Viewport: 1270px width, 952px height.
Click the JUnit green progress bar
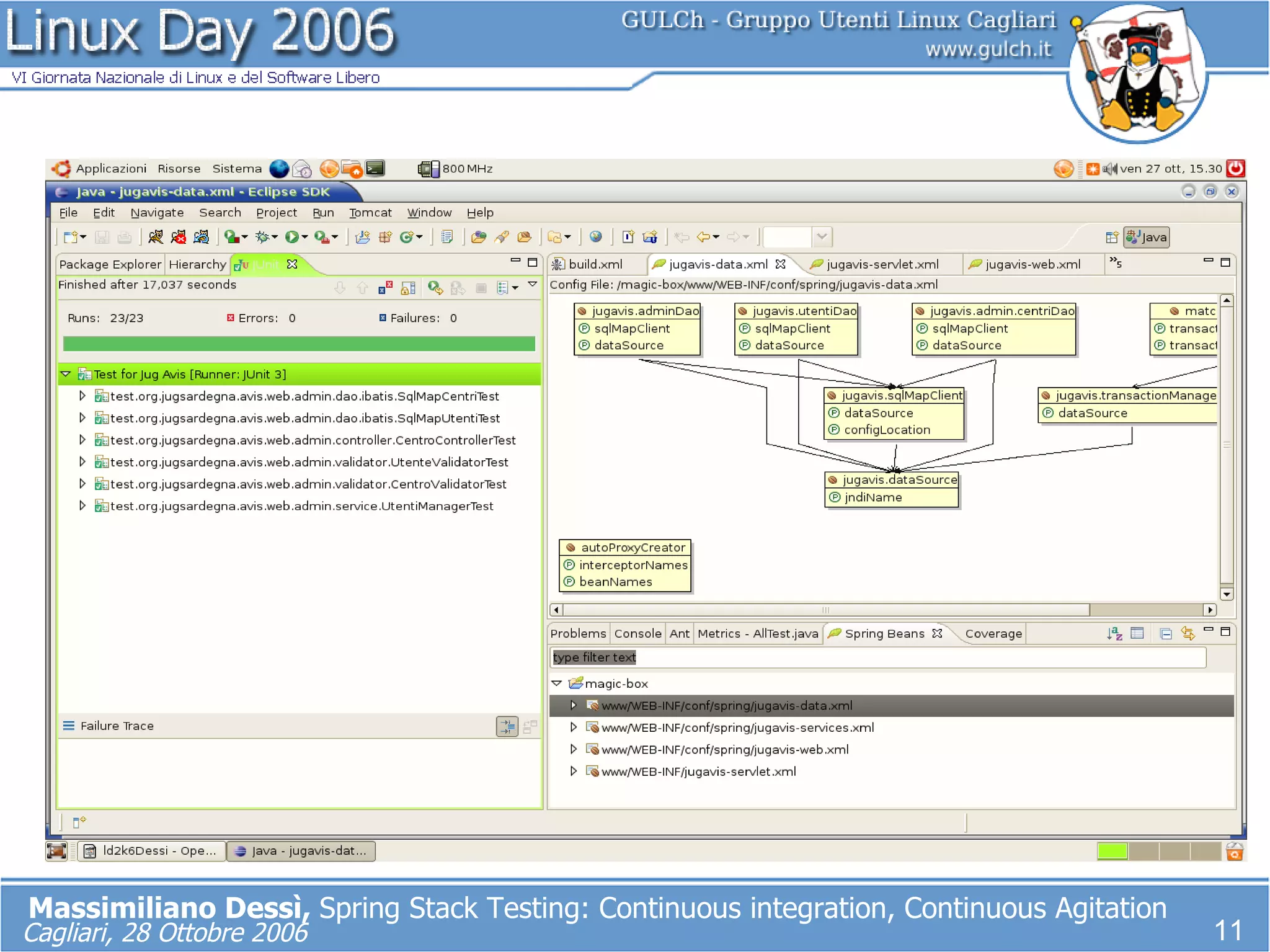pos(299,344)
